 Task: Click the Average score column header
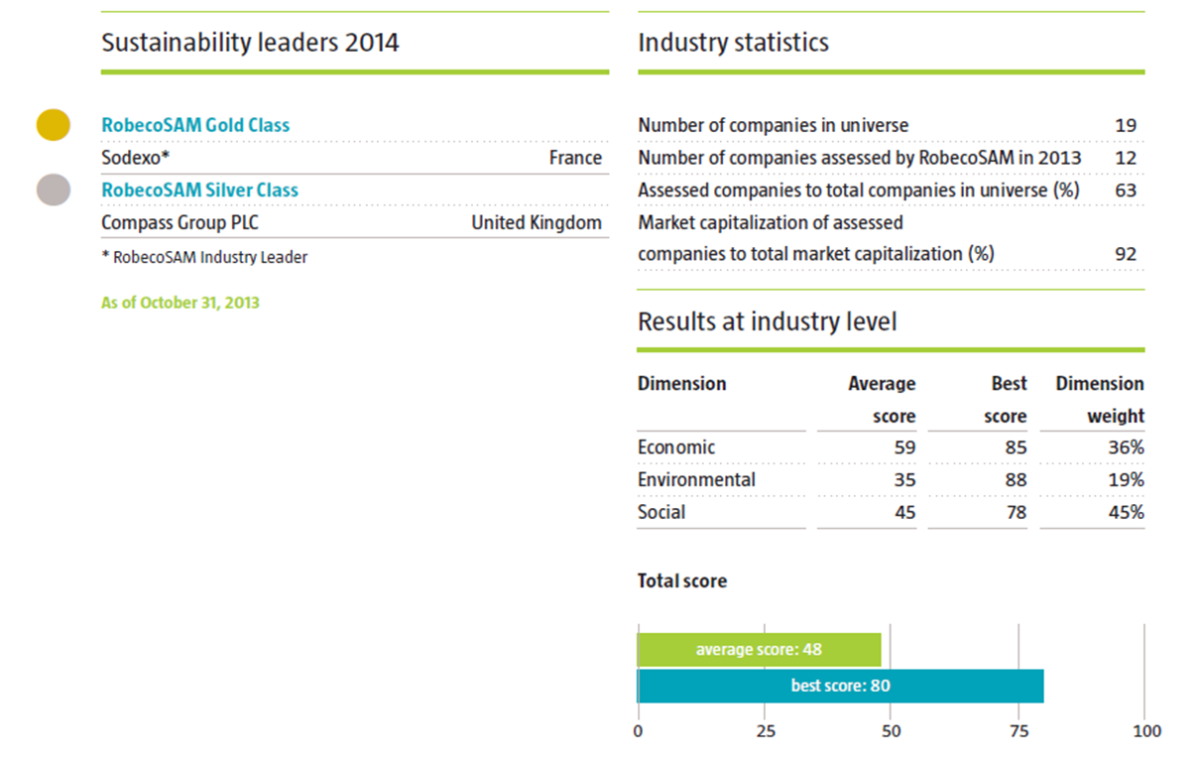(882, 399)
